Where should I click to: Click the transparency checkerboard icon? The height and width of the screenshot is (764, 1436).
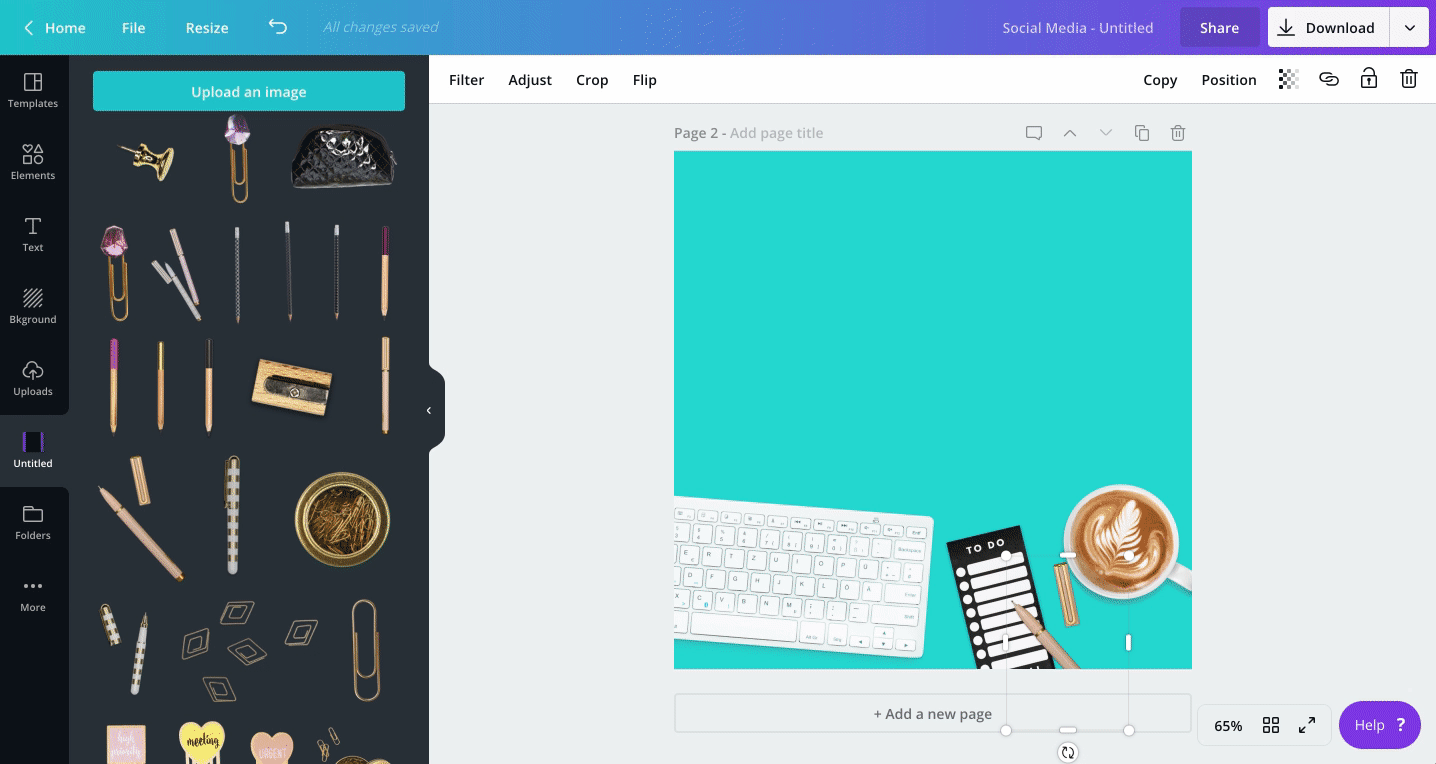tap(1288, 80)
